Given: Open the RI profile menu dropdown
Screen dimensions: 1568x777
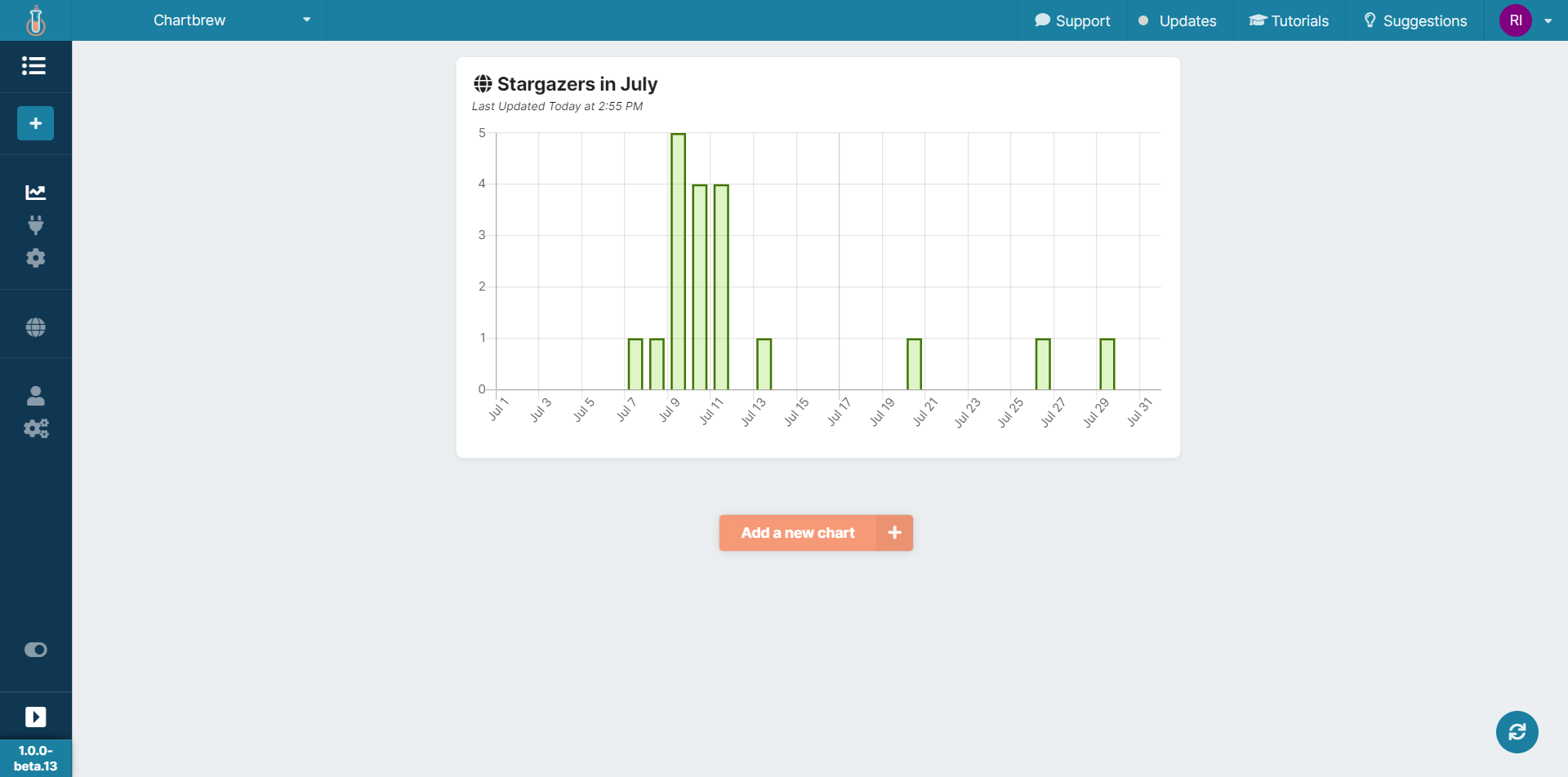Looking at the screenshot, I should pos(1516,20).
